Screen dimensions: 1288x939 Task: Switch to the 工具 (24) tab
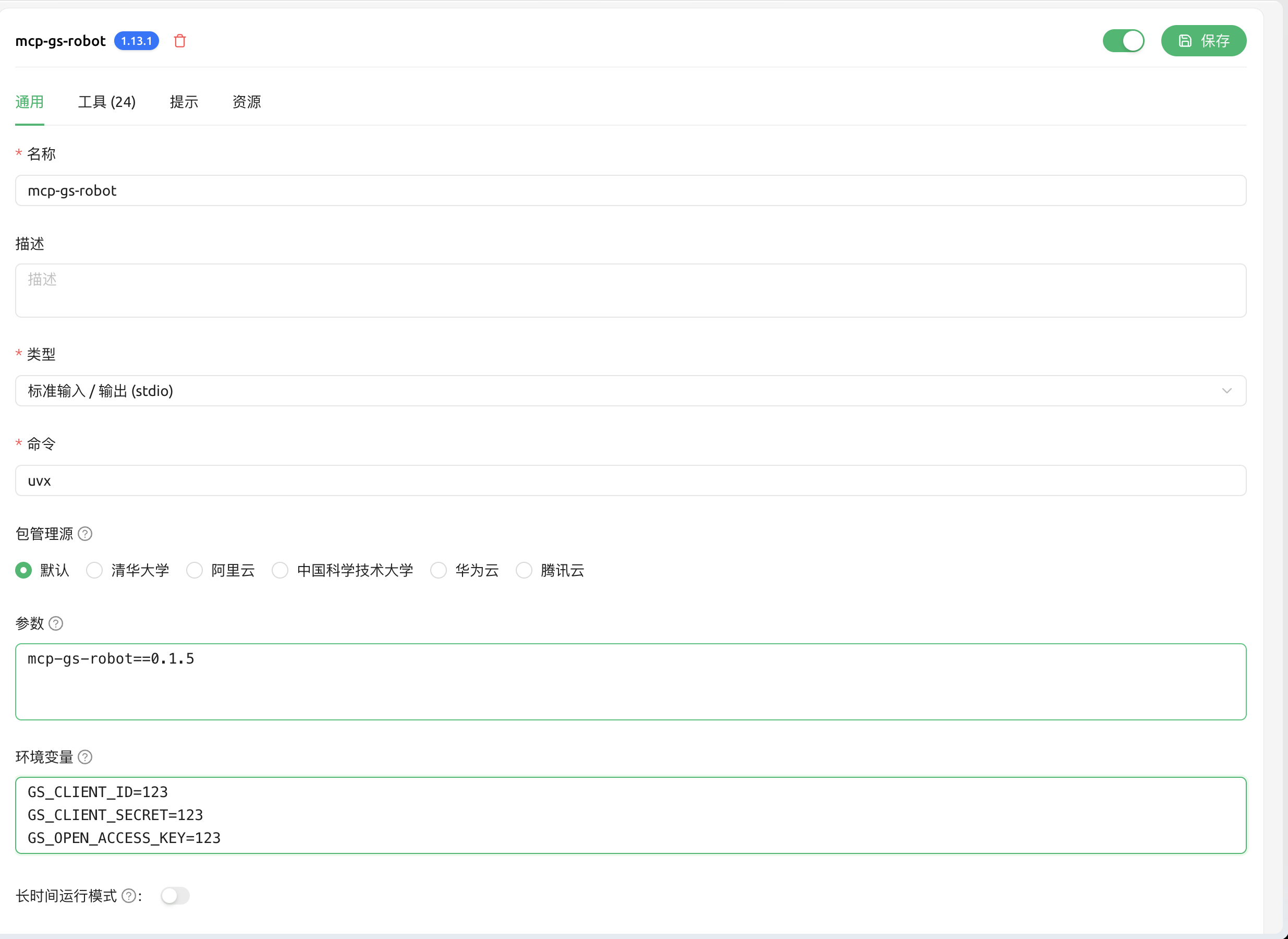click(107, 102)
